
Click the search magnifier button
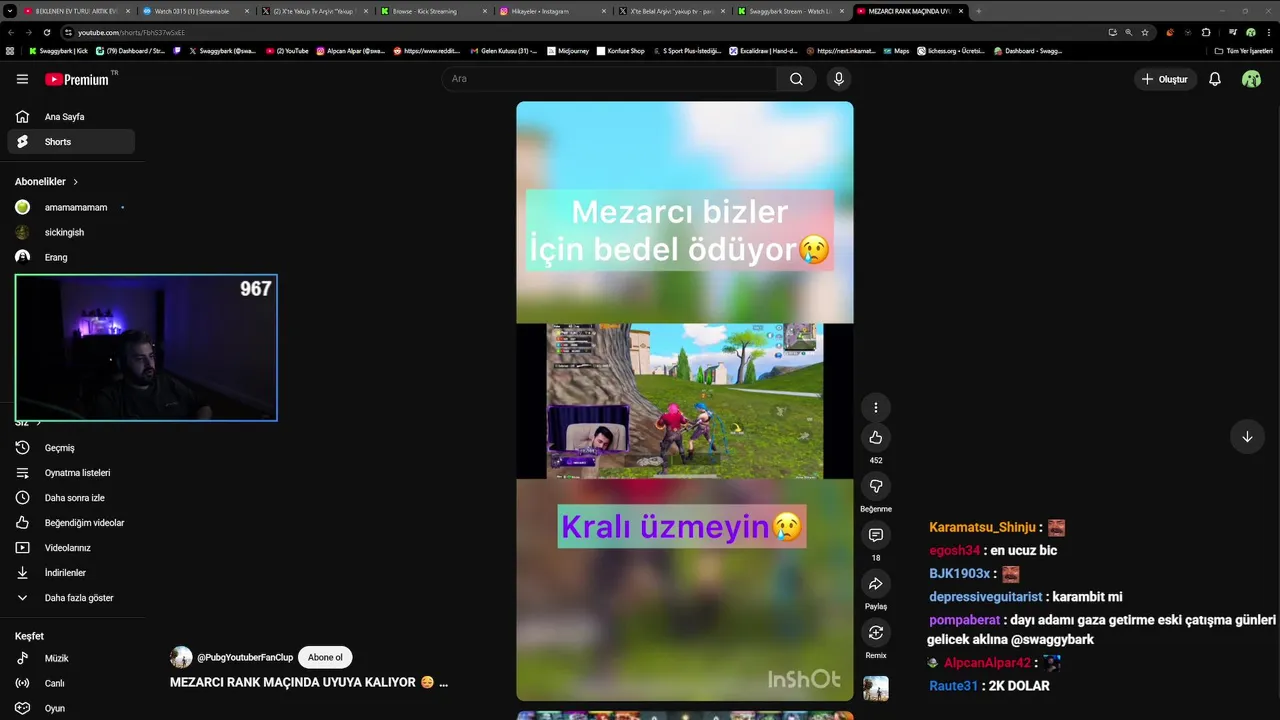796,79
